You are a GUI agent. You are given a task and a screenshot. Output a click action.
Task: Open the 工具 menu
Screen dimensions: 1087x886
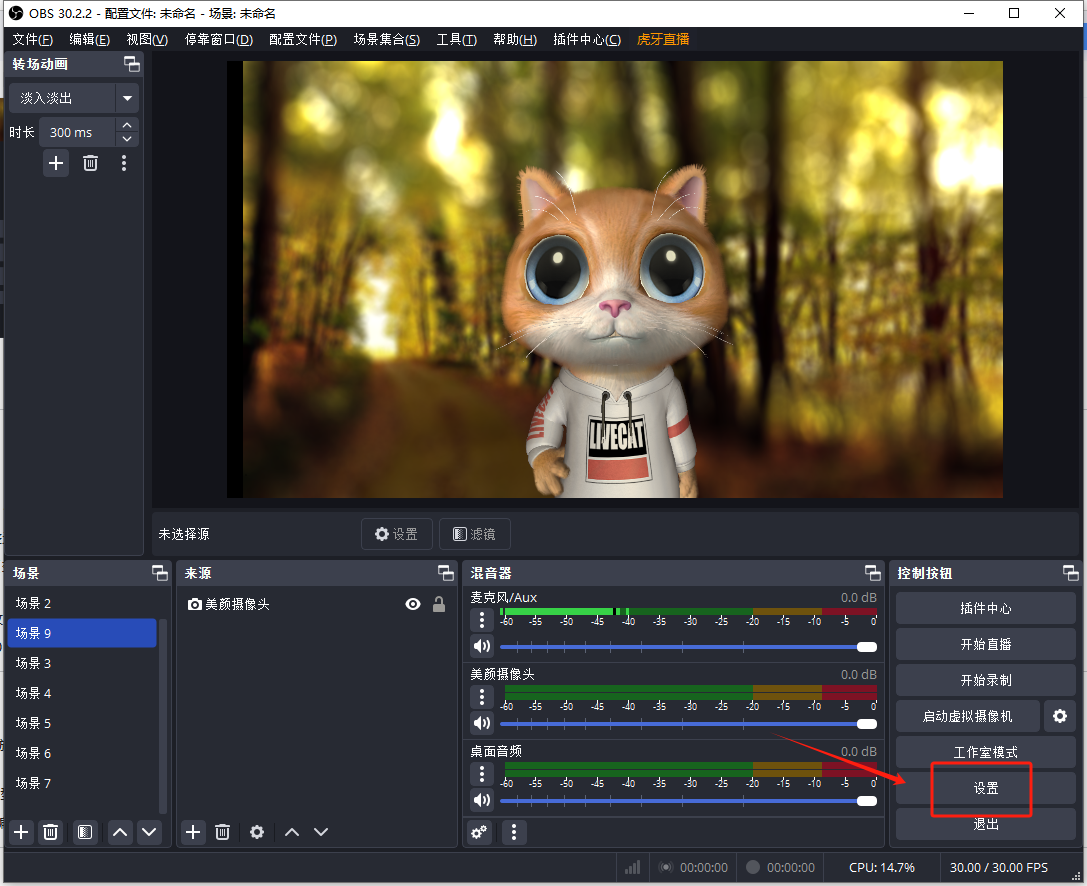(456, 40)
